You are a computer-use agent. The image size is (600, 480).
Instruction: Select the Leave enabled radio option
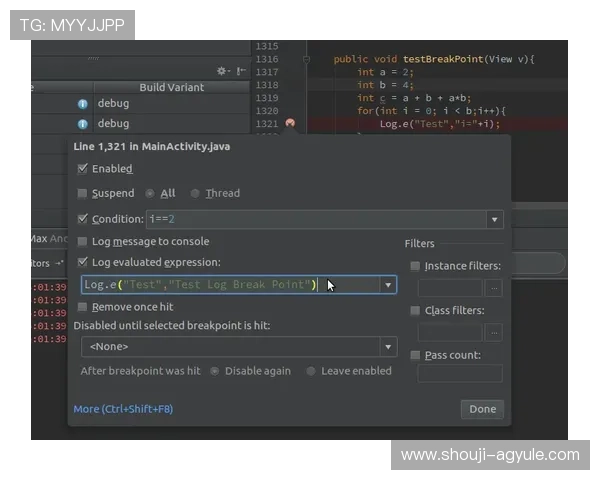pos(311,371)
